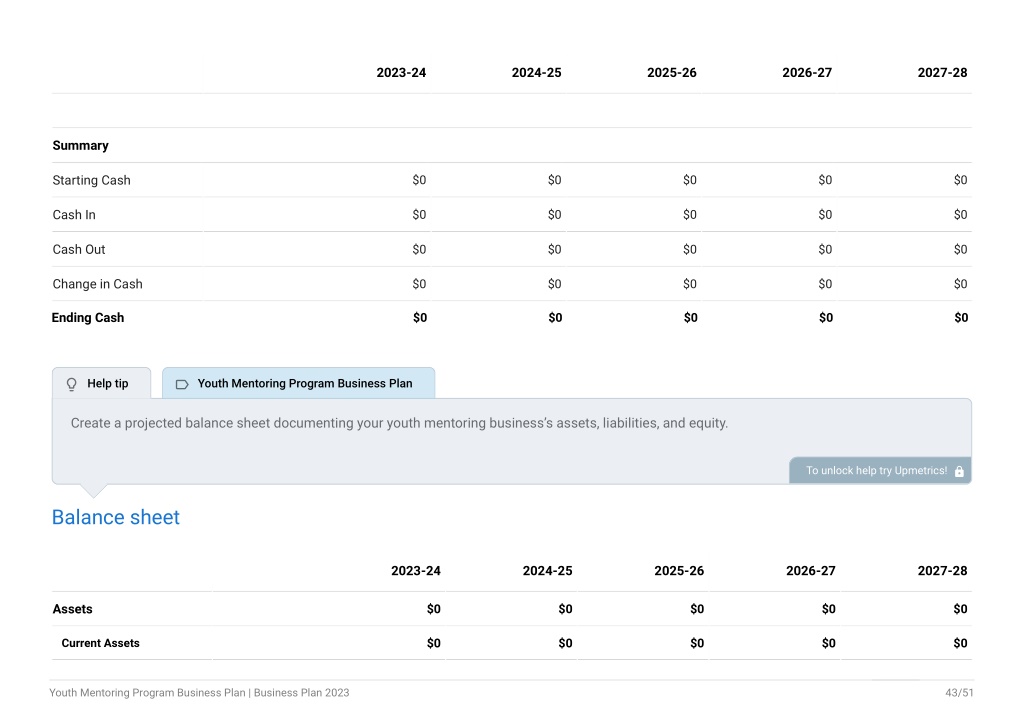The height and width of the screenshot is (724, 1024).
Task: Click Ending Cash value for 2027-28
Action: tap(961, 318)
